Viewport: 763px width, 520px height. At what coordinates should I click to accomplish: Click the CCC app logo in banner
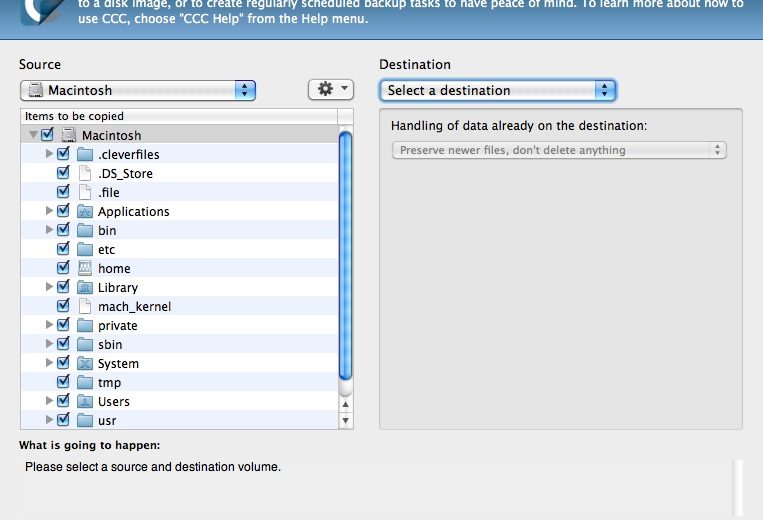(43, 11)
